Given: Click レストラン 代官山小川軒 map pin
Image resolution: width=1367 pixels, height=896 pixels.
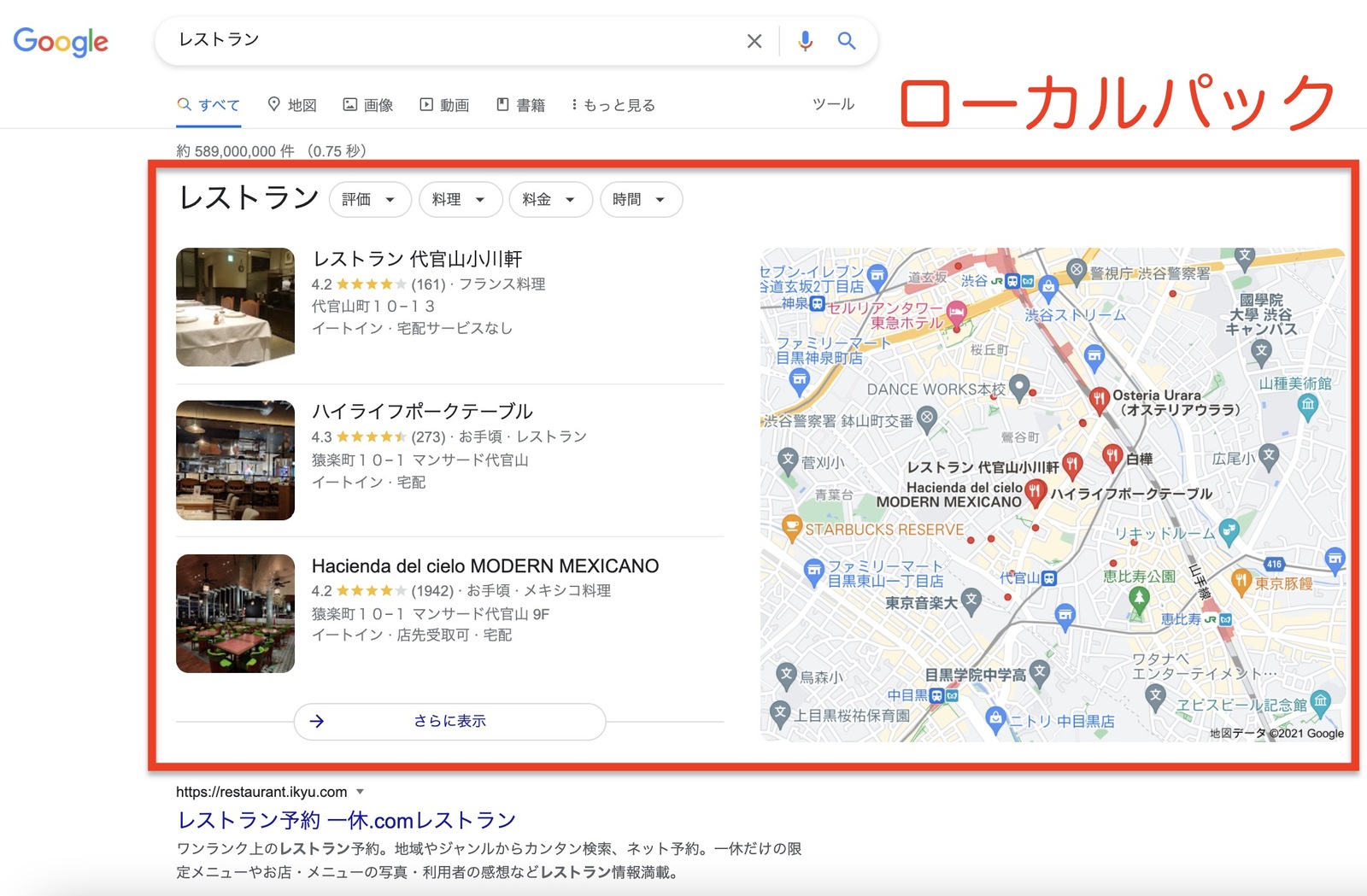Looking at the screenshot, I should click(1072, 466).
